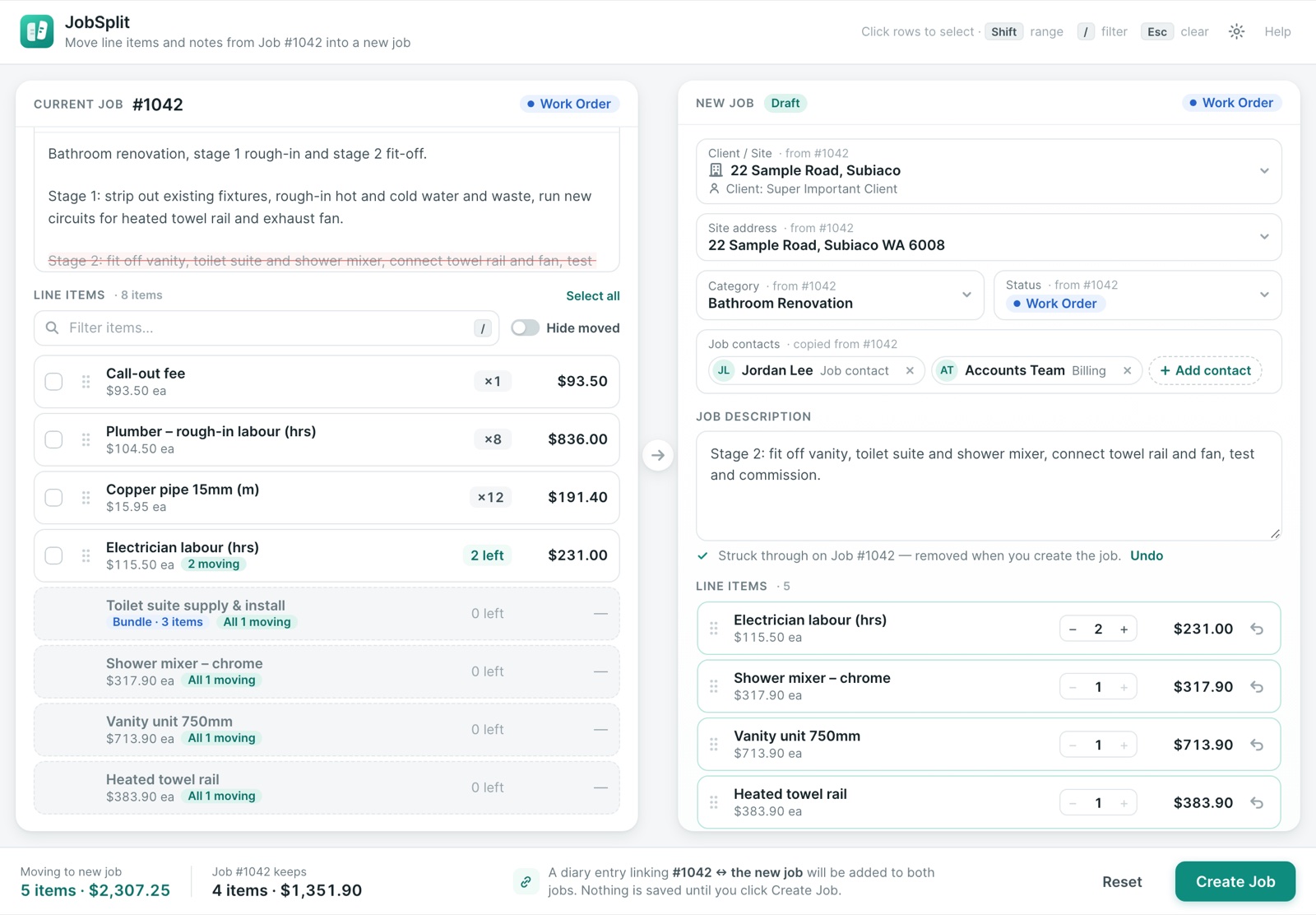Grab drag handle of new job Vanity unit
The width and height of the screenshot is (1316, 915).
click(714, 745)
